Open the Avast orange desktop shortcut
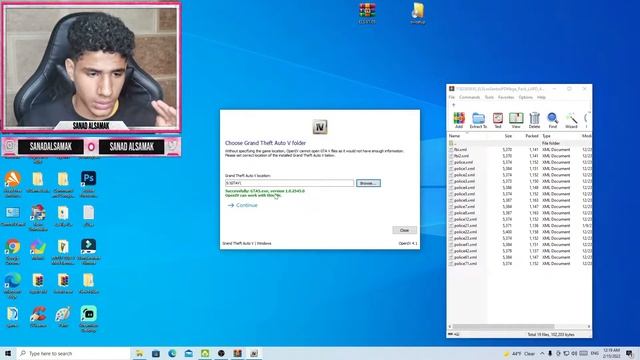Screen dimensions: 640x360 (x=13, y=184)
